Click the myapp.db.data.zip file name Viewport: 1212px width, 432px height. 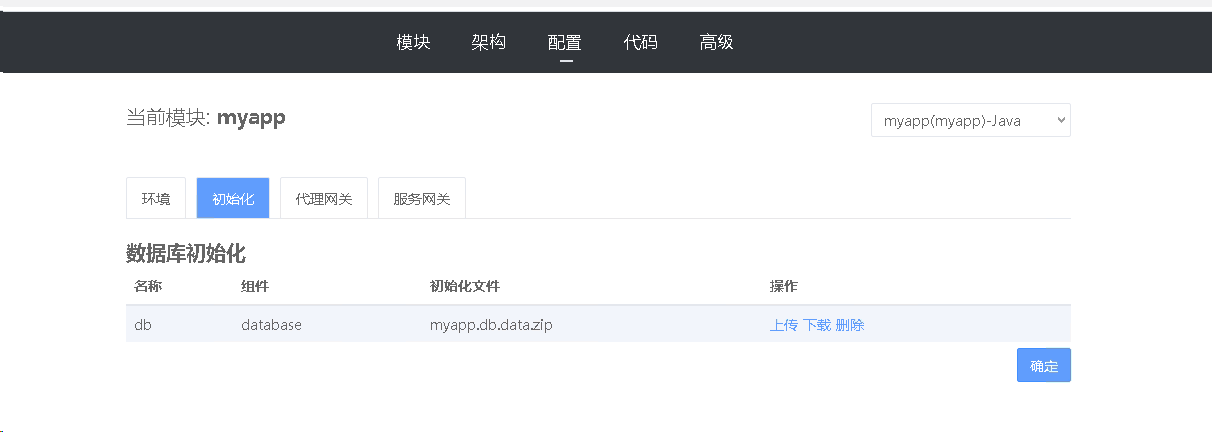click(491, 325)
